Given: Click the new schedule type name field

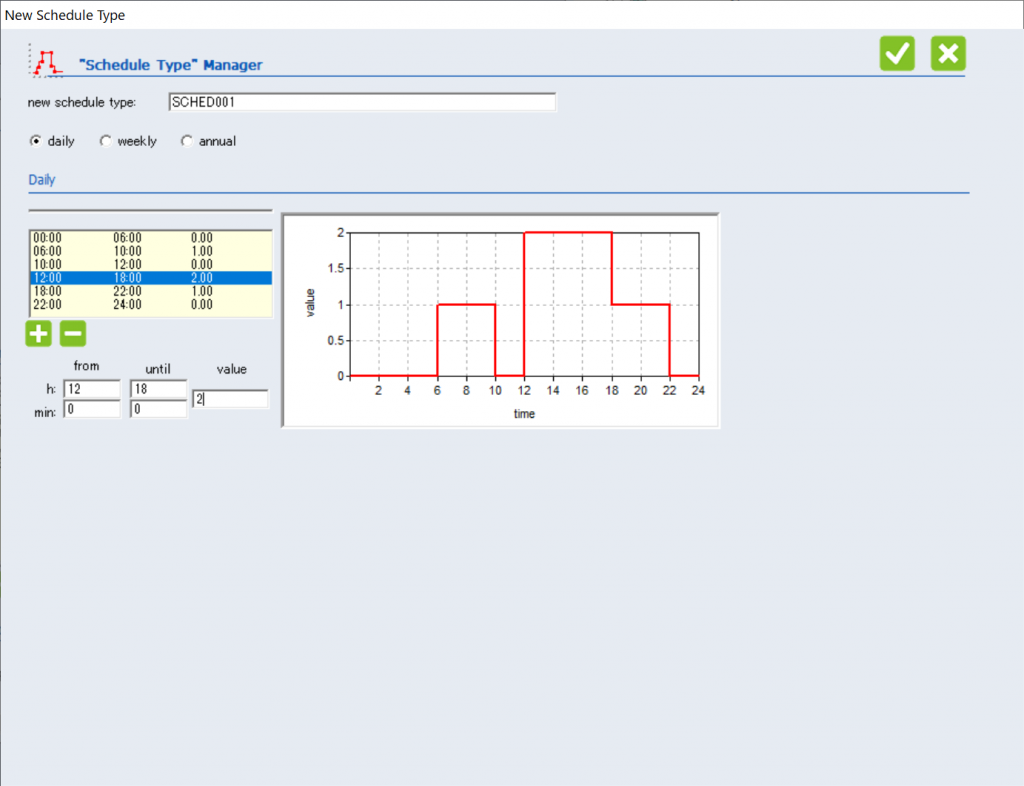Looking at the screenshot, I should click(x=362, y=102).
